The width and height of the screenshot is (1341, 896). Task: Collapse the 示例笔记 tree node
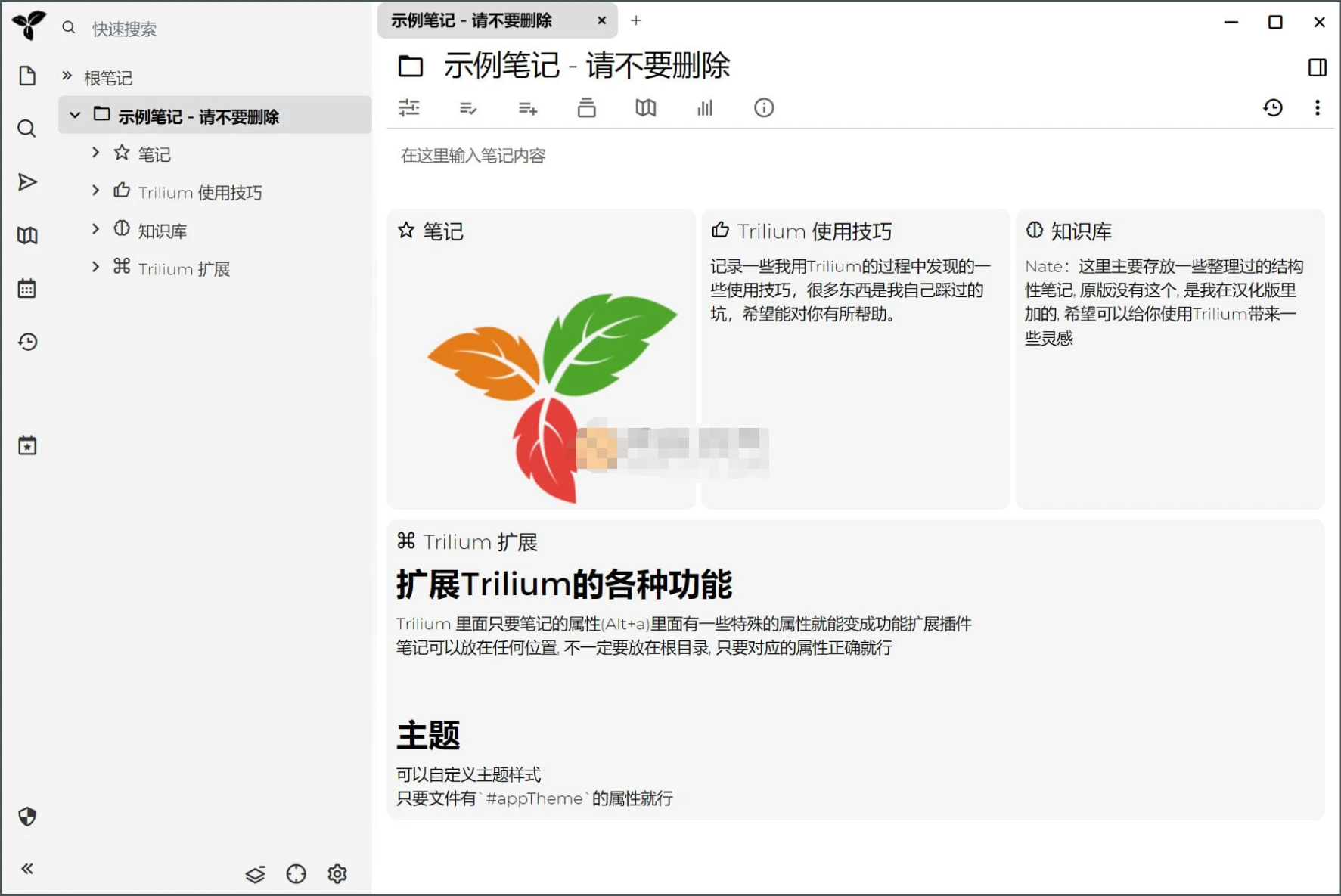click(74, 115)
